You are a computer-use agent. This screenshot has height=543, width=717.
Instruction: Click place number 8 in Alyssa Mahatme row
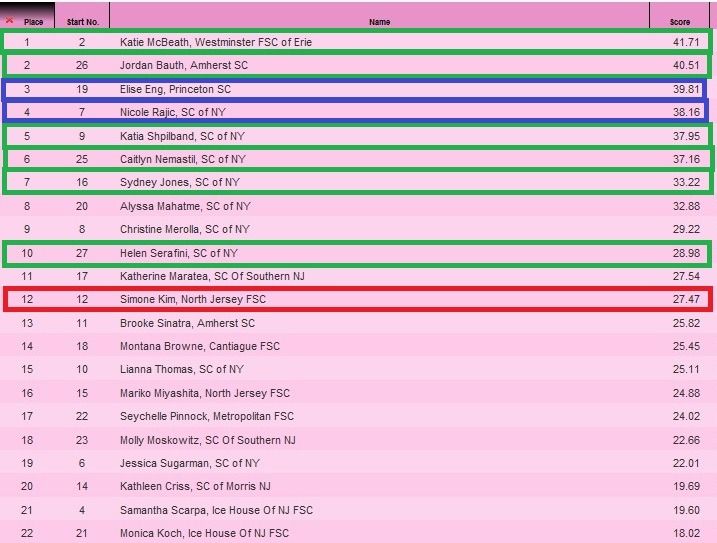(27, 206)
